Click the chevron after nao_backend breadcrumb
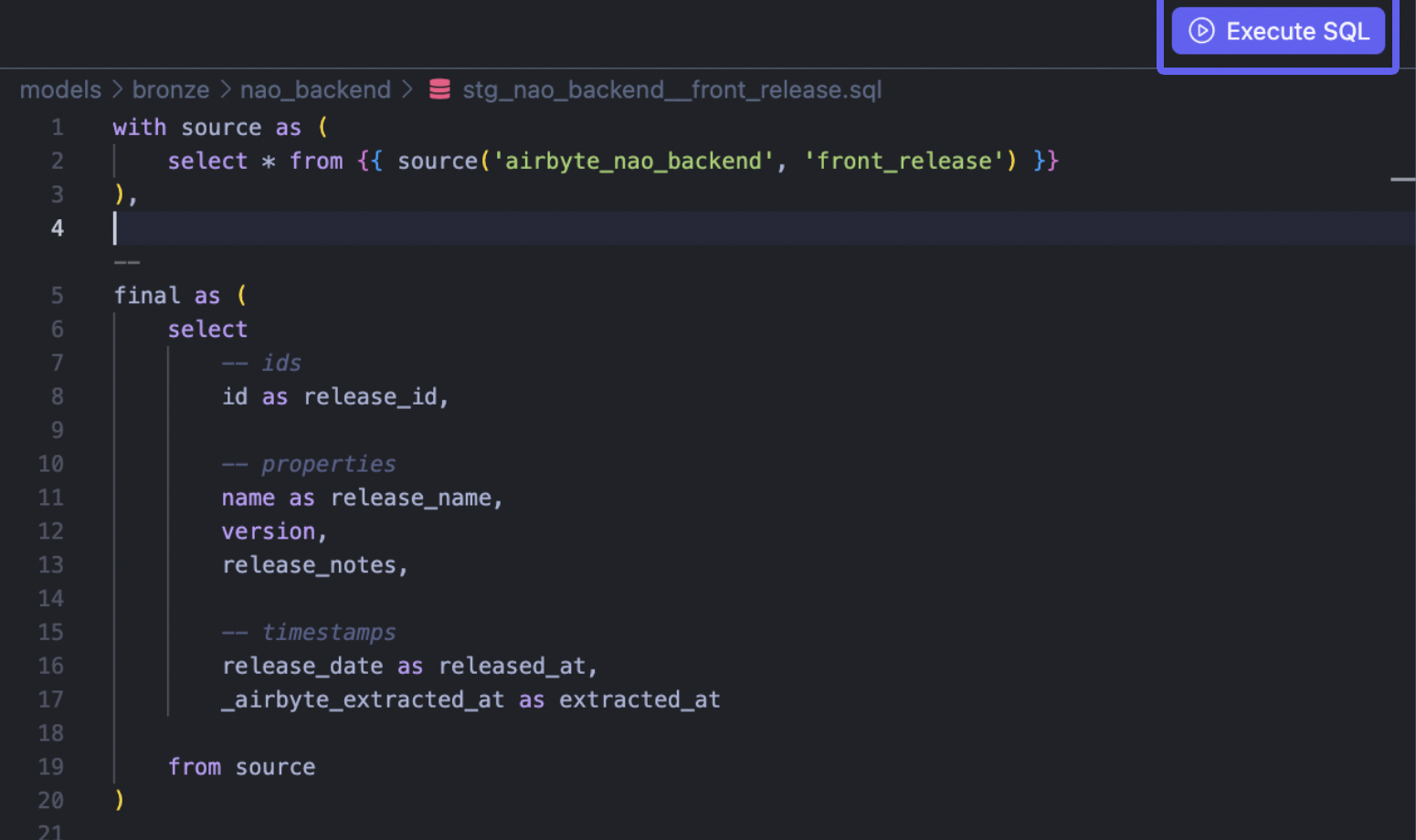 [407, 89]
